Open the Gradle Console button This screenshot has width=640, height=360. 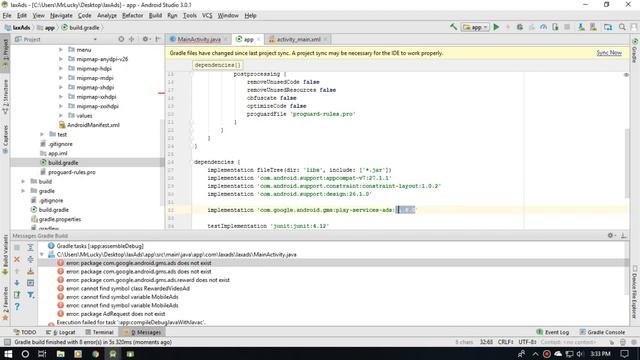point(602,332)
